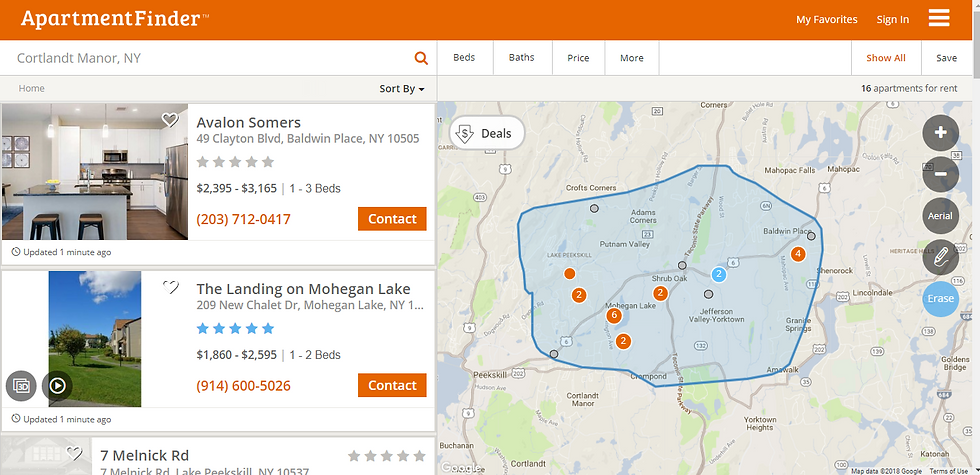Open the Price filter dropdown
The width and height of the screenshot is (980, 475).
point(578,58)
